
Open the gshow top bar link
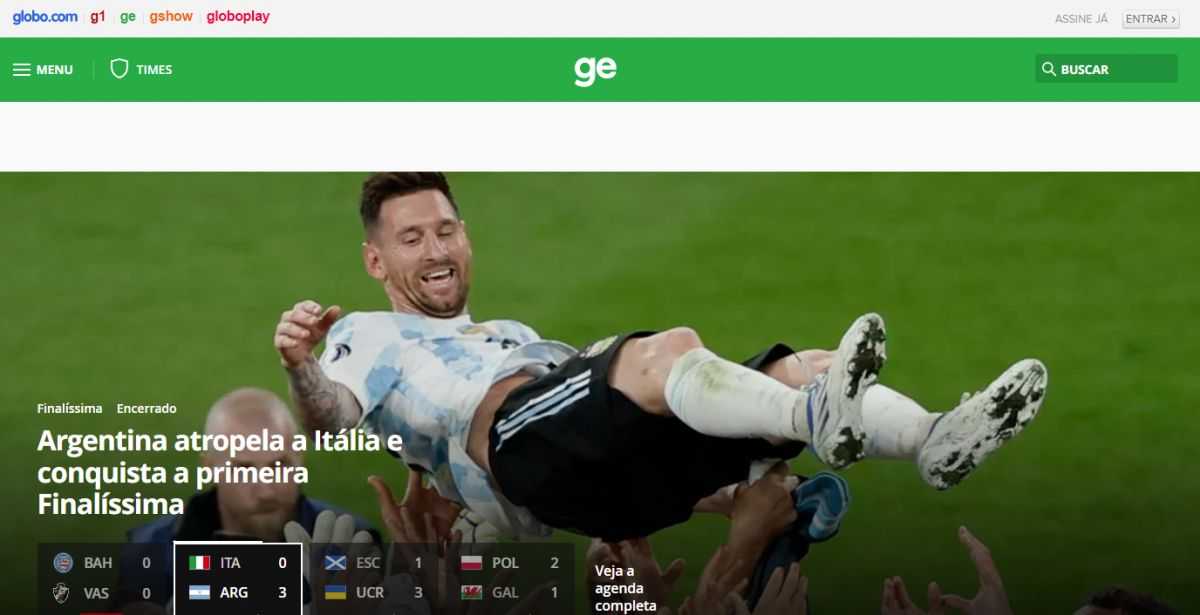tap(171, 17)
